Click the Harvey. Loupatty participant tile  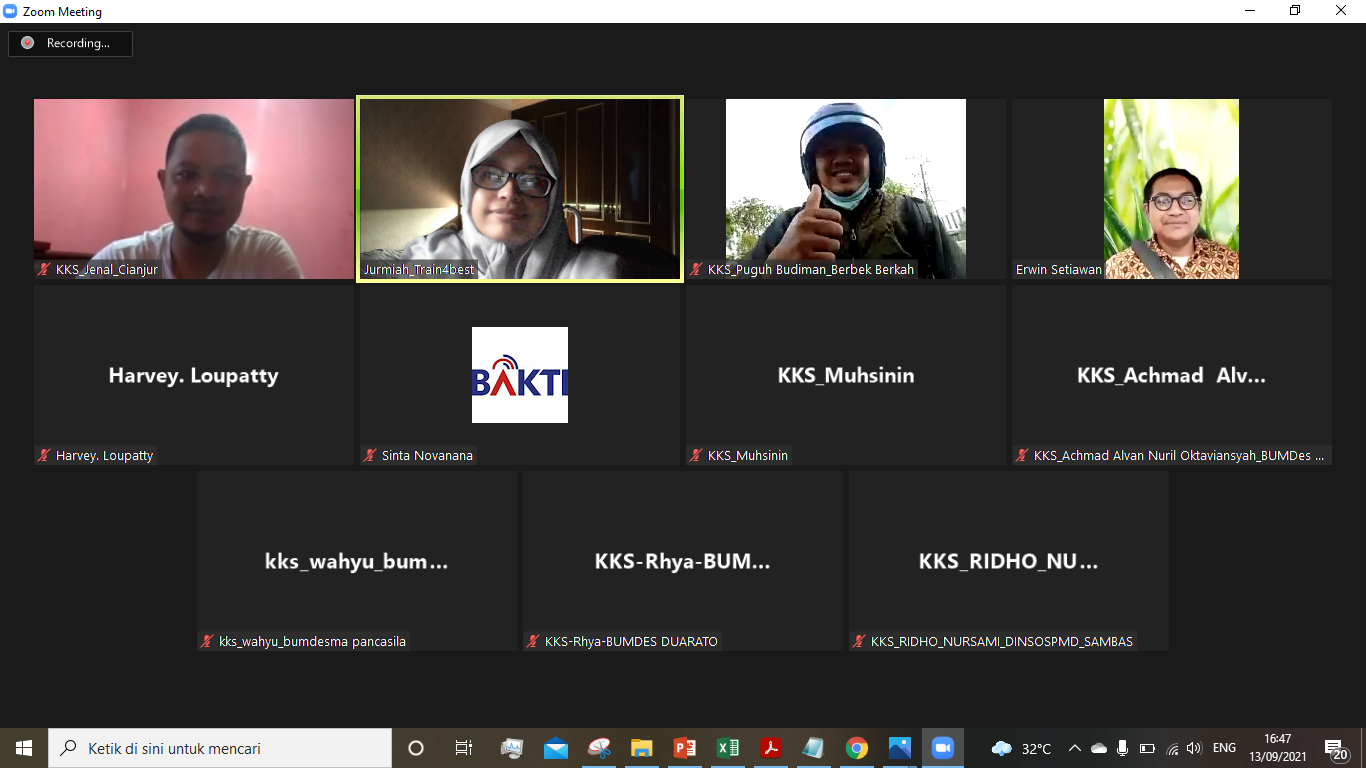194,375
